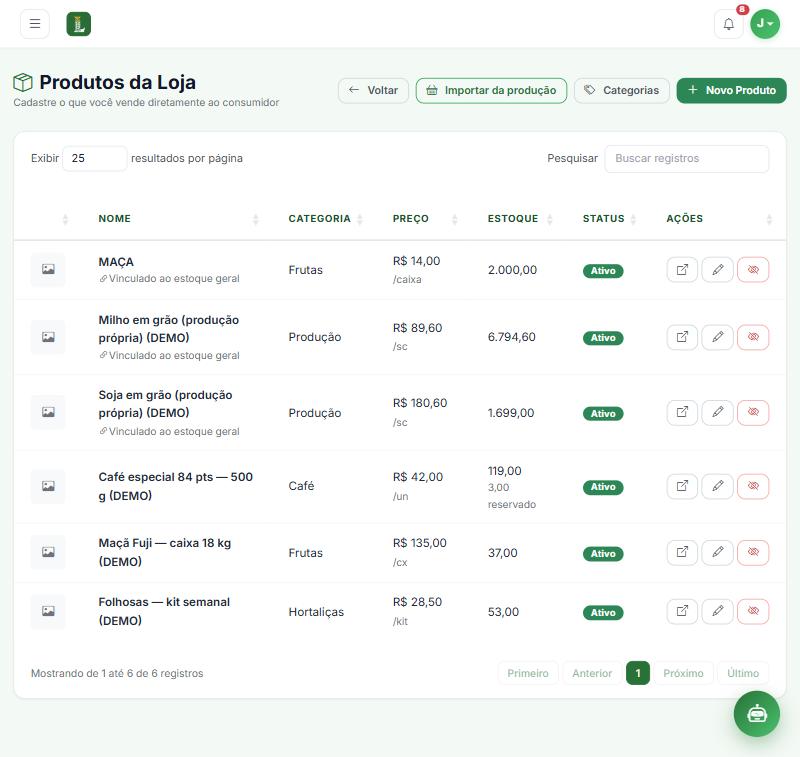Click the MAÇA product image thumbnail

pos(48,269)
